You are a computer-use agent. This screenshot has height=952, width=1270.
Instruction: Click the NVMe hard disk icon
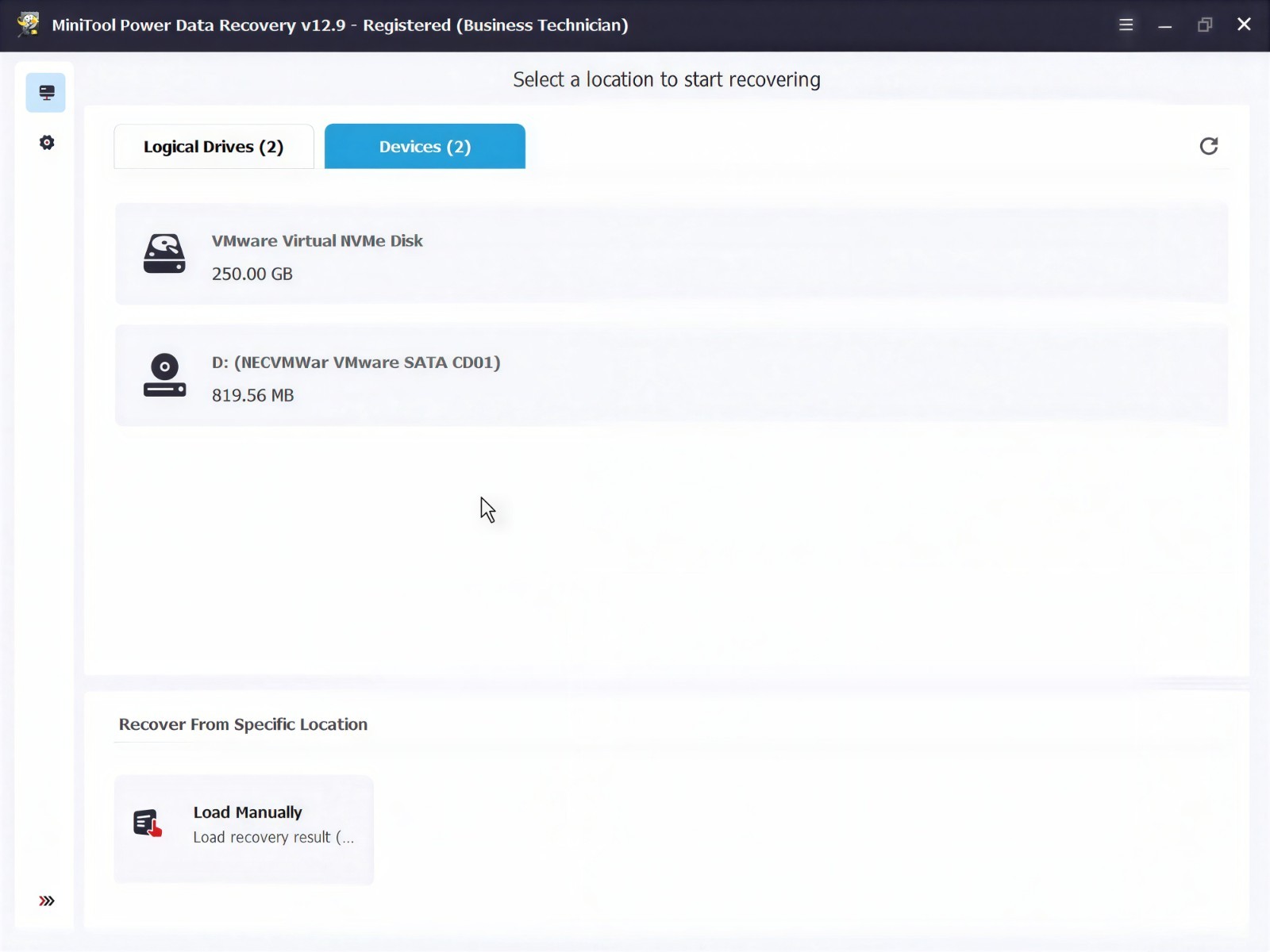point(164,254)
